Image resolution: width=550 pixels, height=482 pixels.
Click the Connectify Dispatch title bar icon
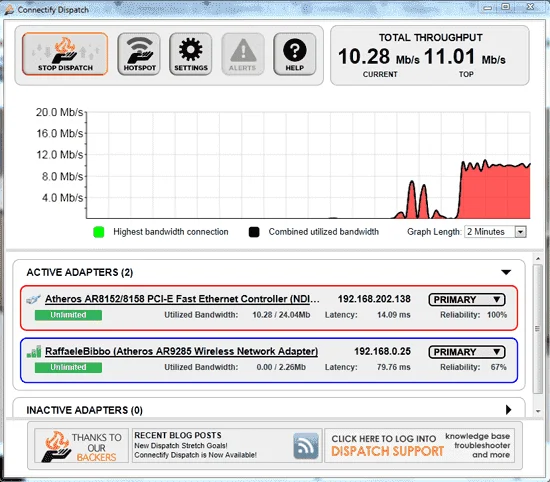click(x=9, y=9)
